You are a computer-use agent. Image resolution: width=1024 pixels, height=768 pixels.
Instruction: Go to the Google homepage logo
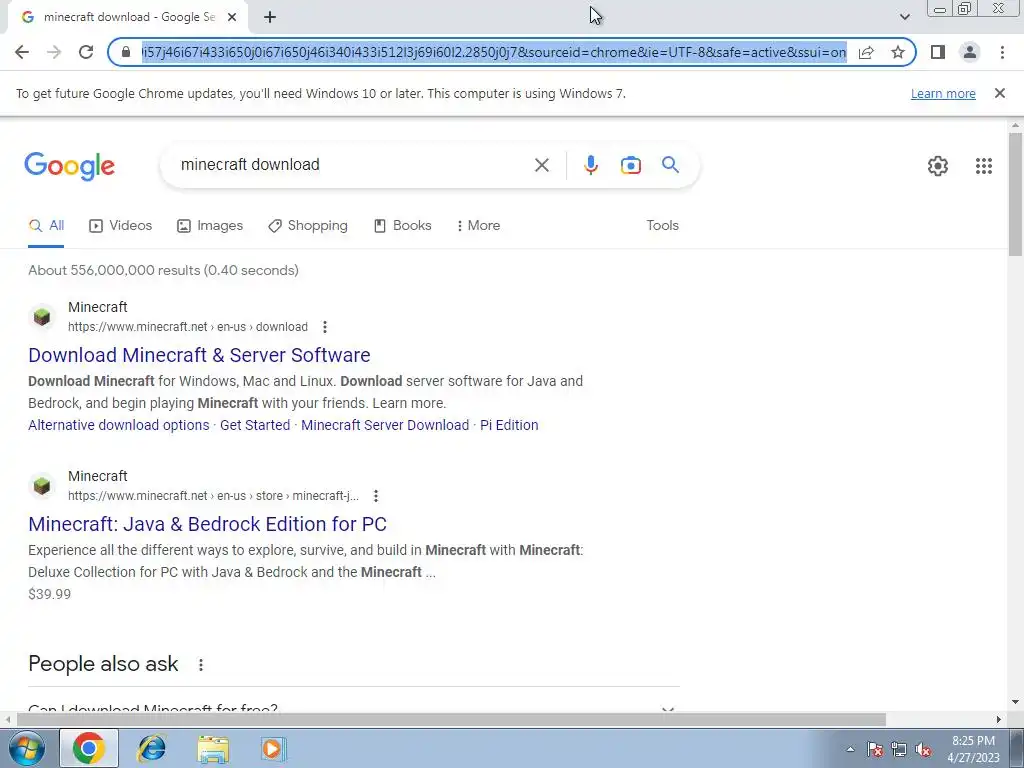pos(70,167)
